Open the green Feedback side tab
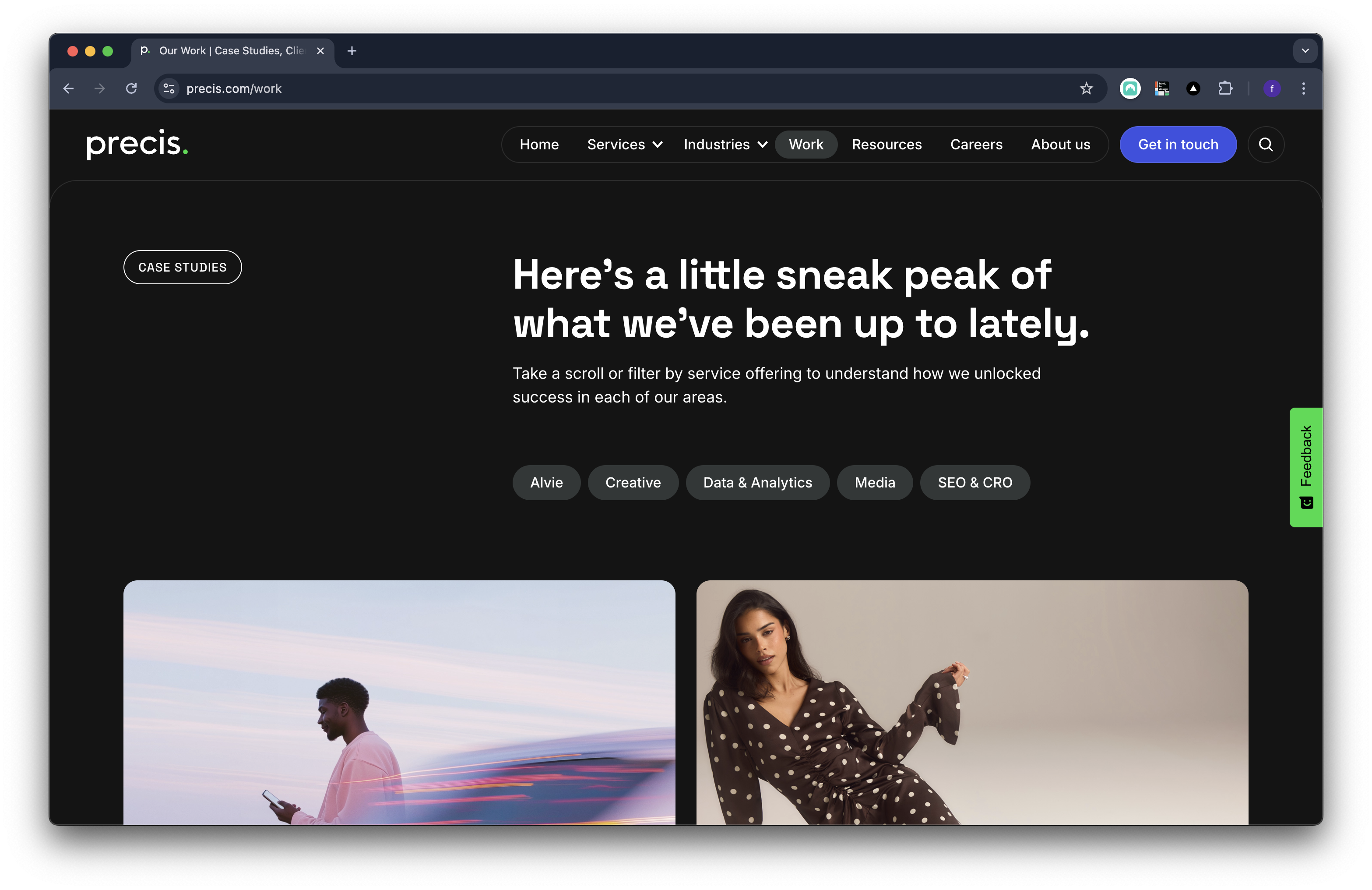 click(x=1306, y=466)
